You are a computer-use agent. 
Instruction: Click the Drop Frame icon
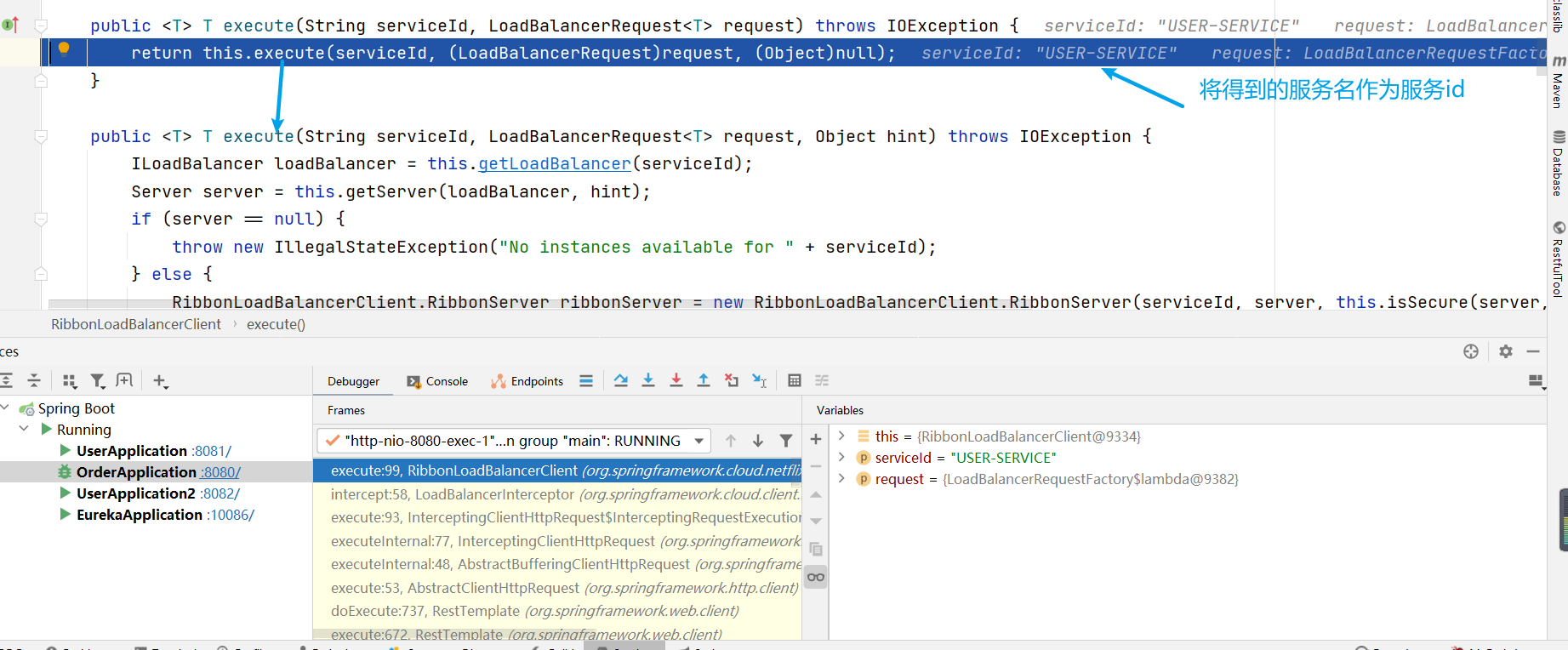(x=732, y=380)
